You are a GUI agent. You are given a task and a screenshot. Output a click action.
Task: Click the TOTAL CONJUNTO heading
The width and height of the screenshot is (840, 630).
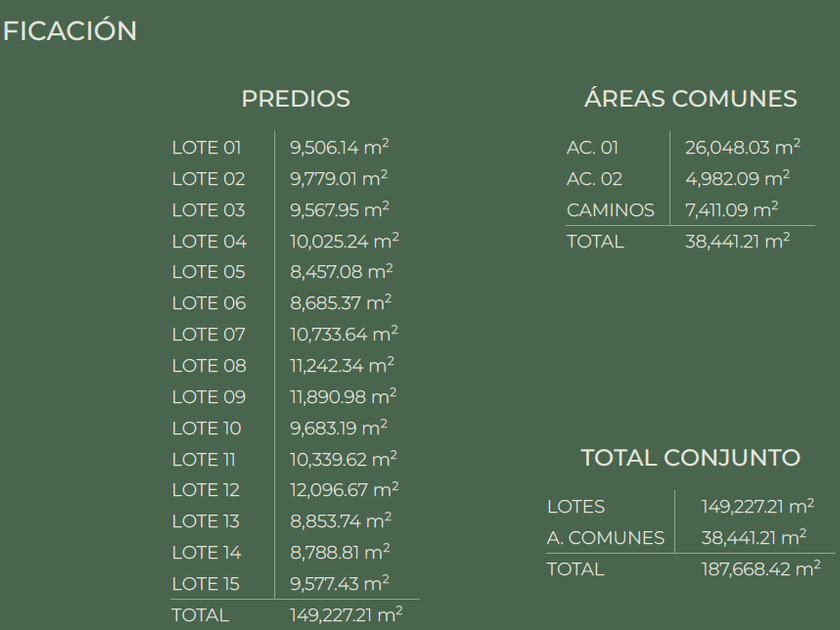coord(690,458)
